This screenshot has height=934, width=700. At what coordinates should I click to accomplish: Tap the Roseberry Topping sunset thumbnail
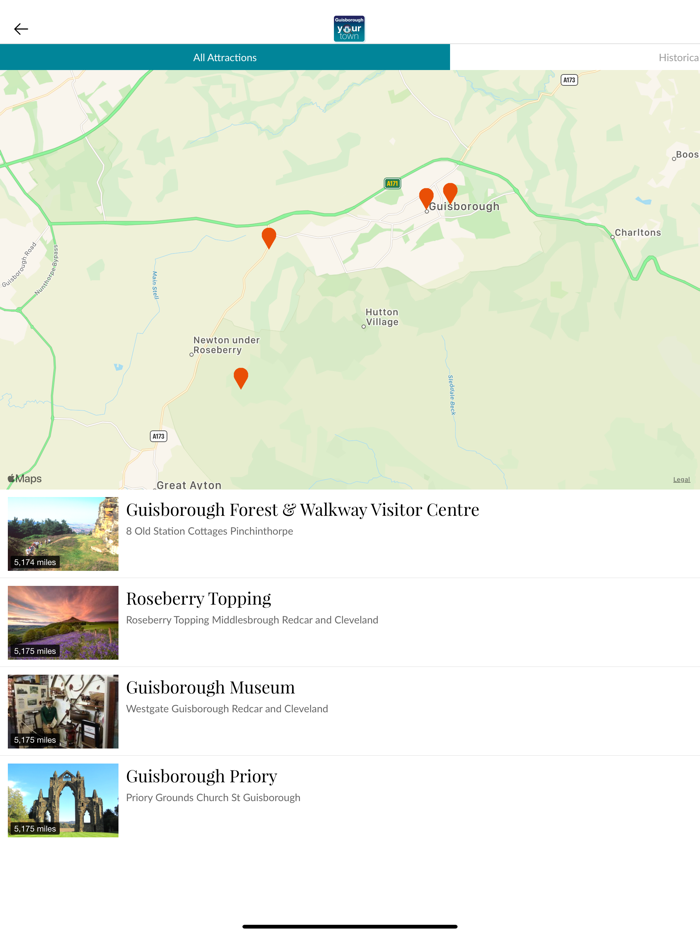(63, 622)
